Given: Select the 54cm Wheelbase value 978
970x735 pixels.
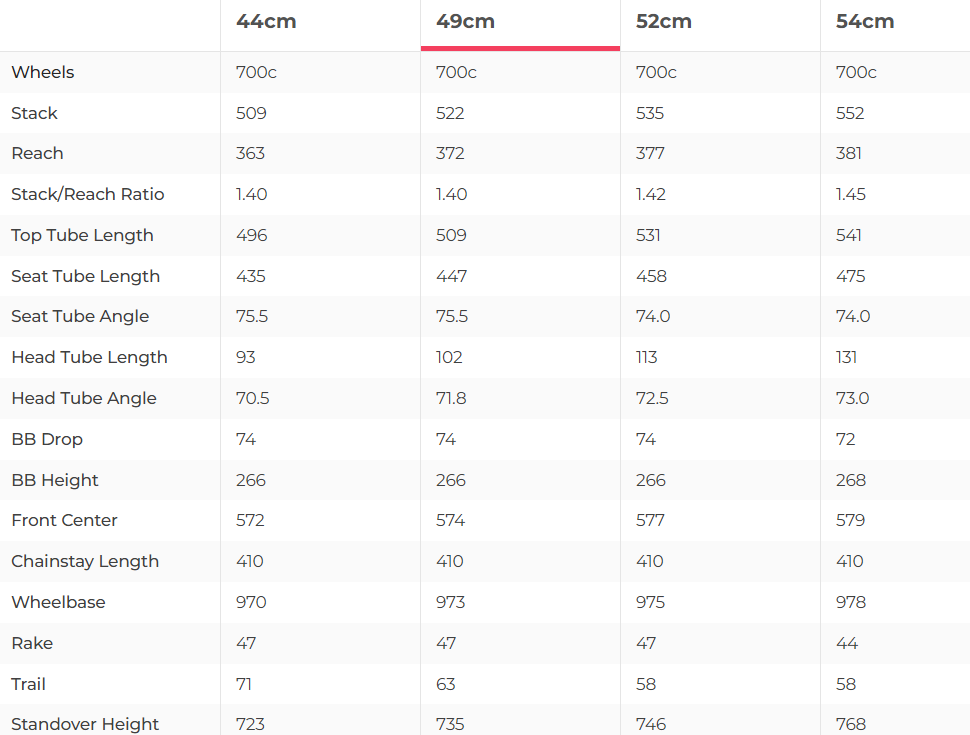Looking at the screenshot, I should coord(851,602).
